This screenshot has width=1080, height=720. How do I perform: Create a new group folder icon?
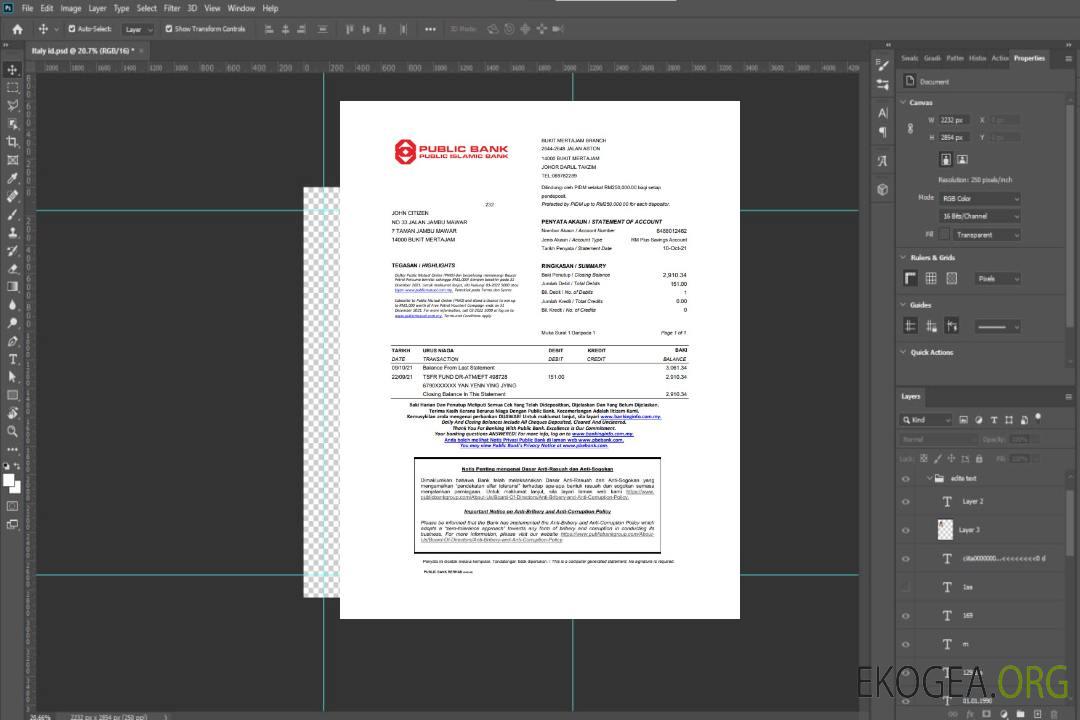(1020, 714)
